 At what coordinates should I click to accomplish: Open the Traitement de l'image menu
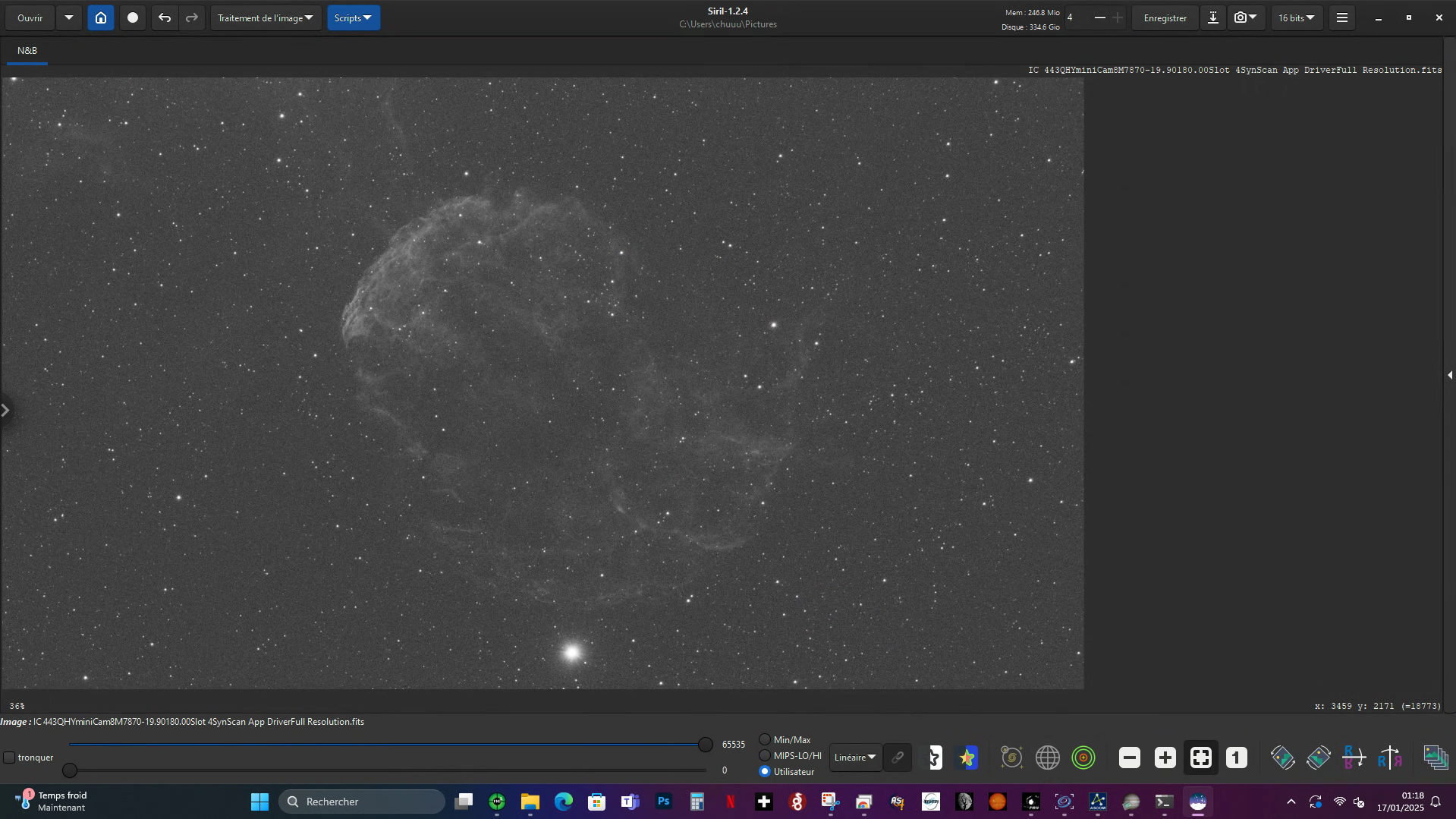[266, 17]
